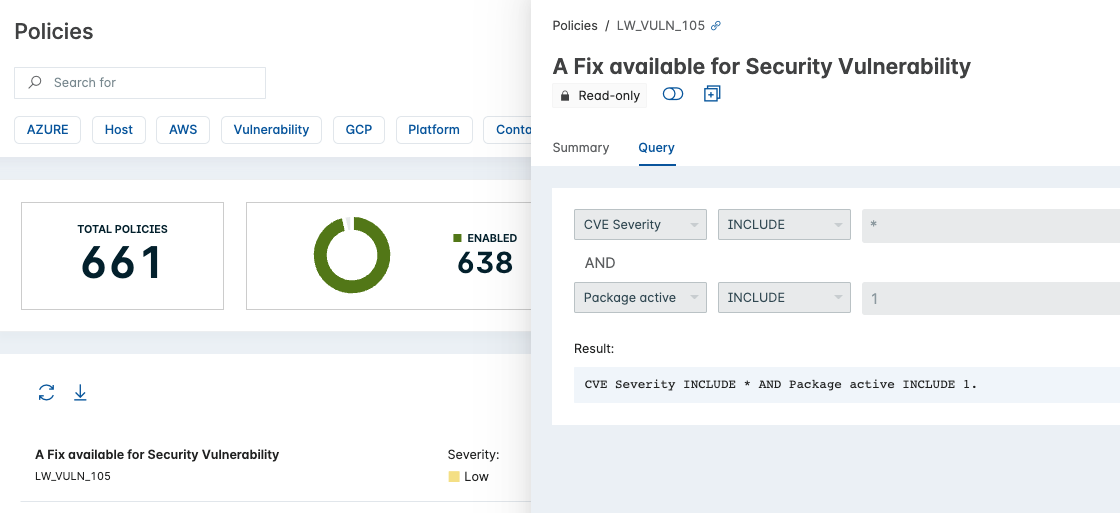The width and height of the screenshot is (1120, 513).
Task: Click the ENABLED 638 count
Action: pyautogui.click(x=485, y=263)
